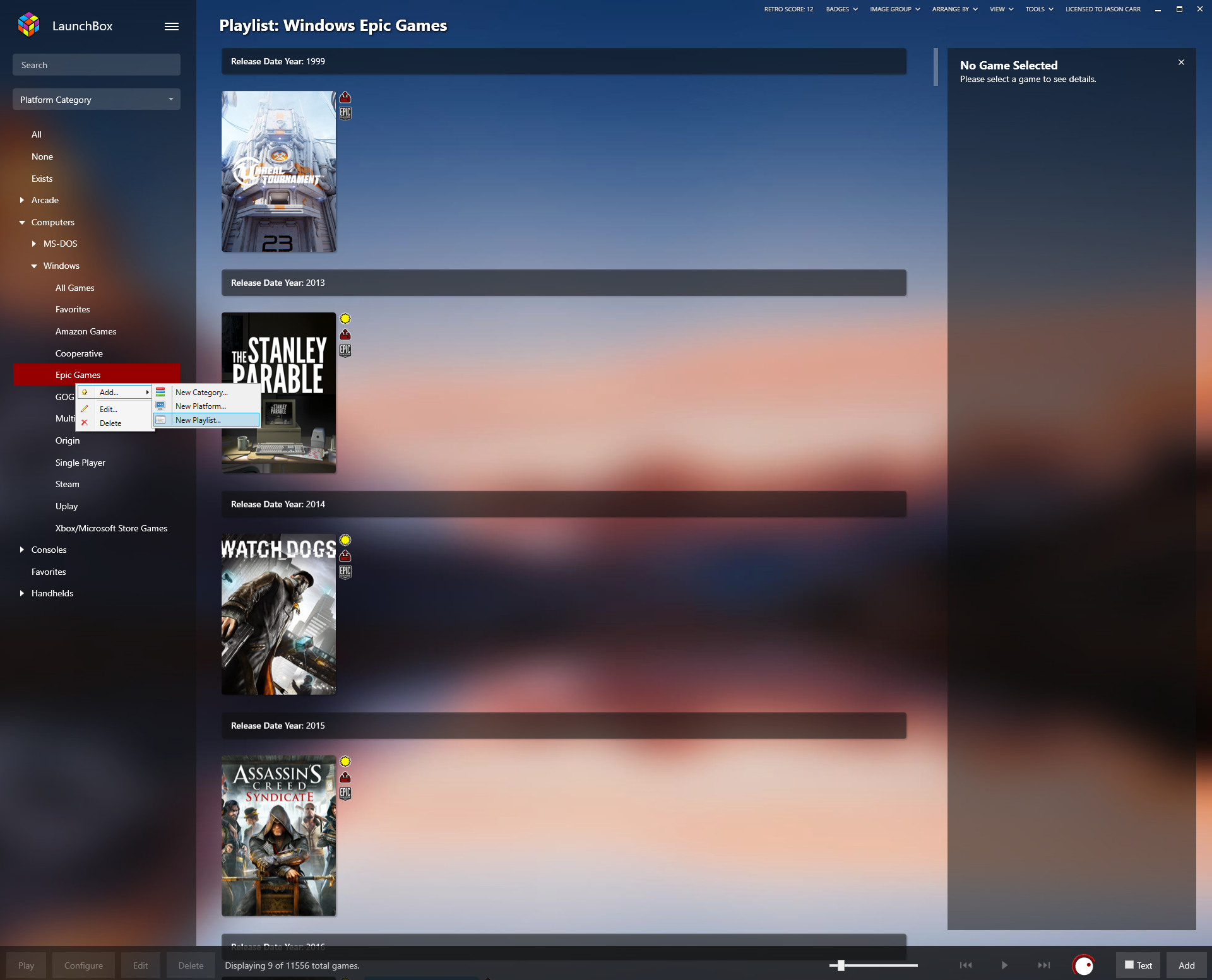
Task: Select the Assassin's Creed Syndicate box art
Action: coord(278,836)
